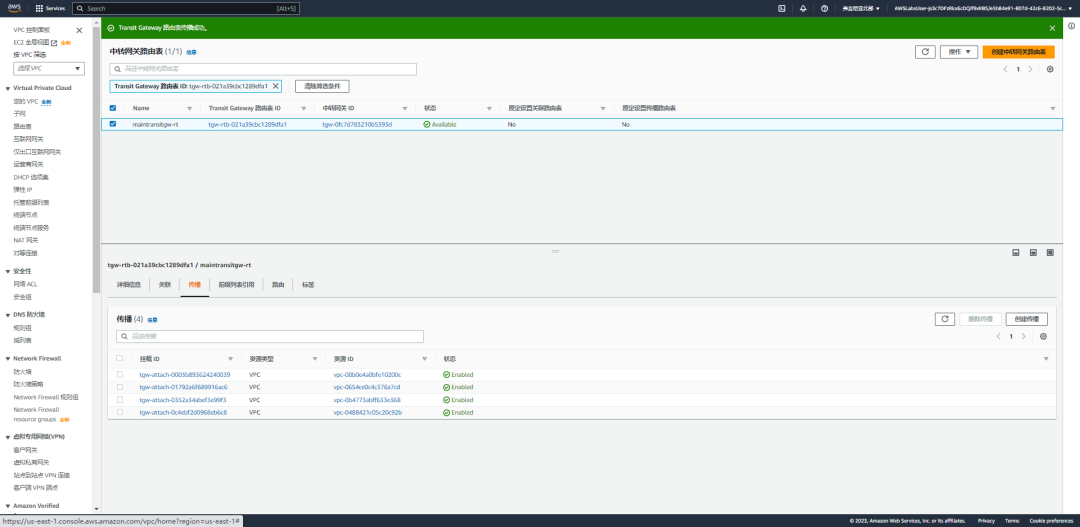Open the 前缀列表引用 tab

(236, 285)
